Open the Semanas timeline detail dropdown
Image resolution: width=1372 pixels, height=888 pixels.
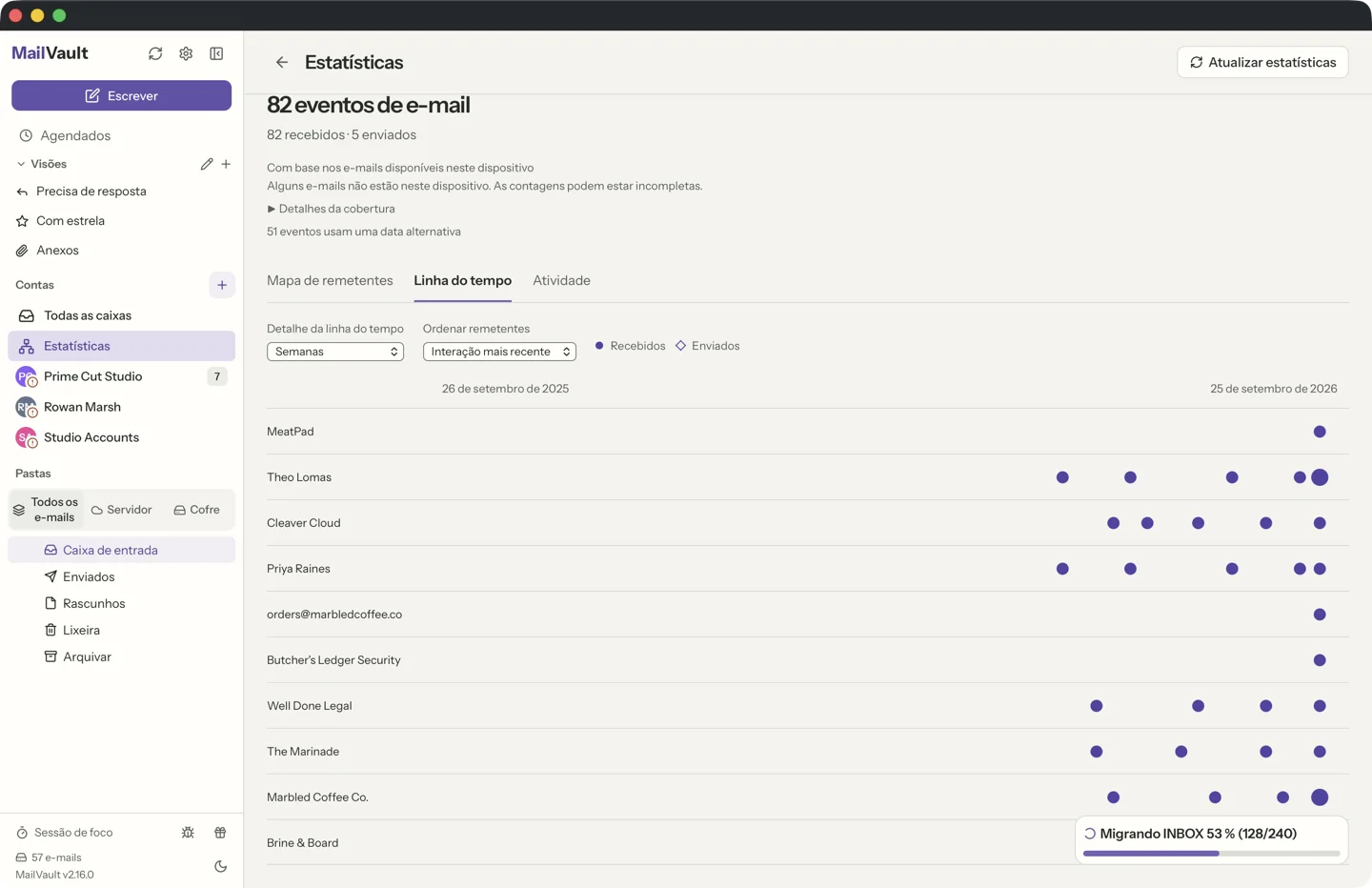[x=335, y=352]
